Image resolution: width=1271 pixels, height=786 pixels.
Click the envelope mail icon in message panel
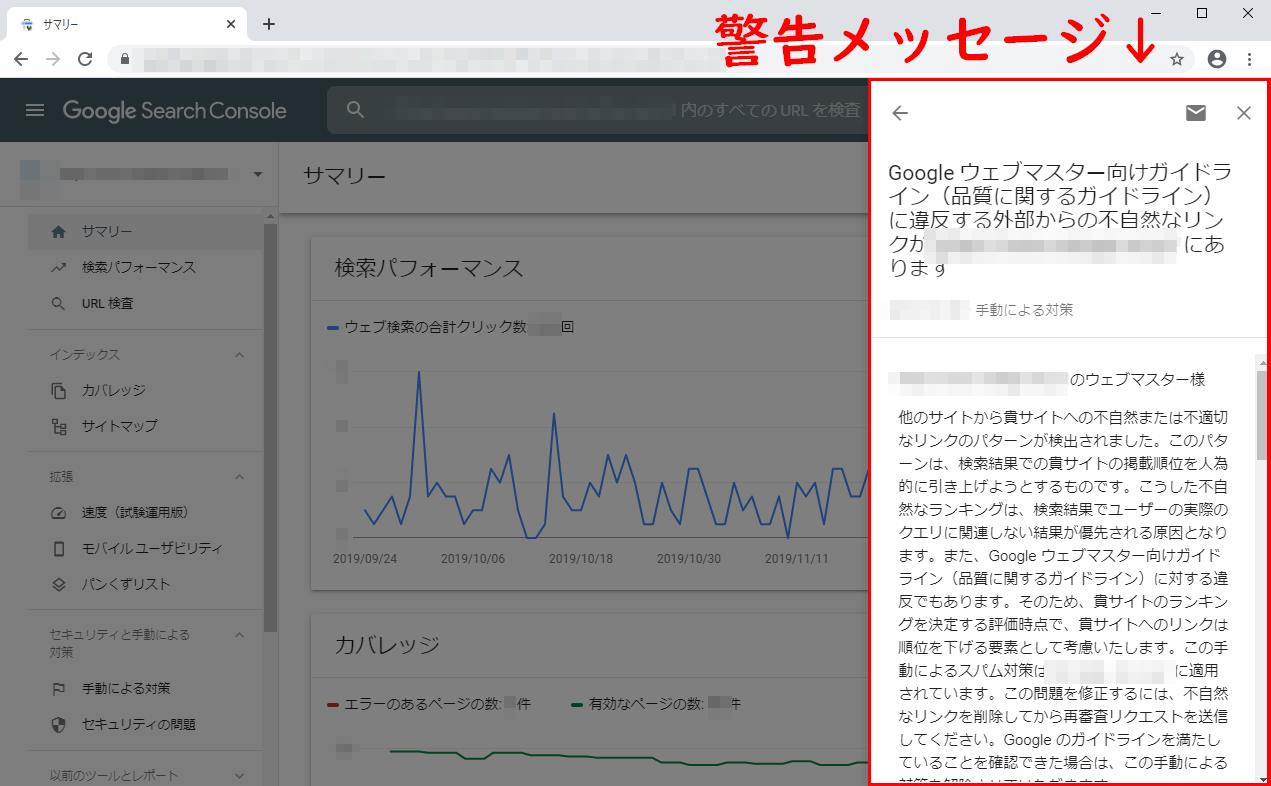[x=1196, y=113]
